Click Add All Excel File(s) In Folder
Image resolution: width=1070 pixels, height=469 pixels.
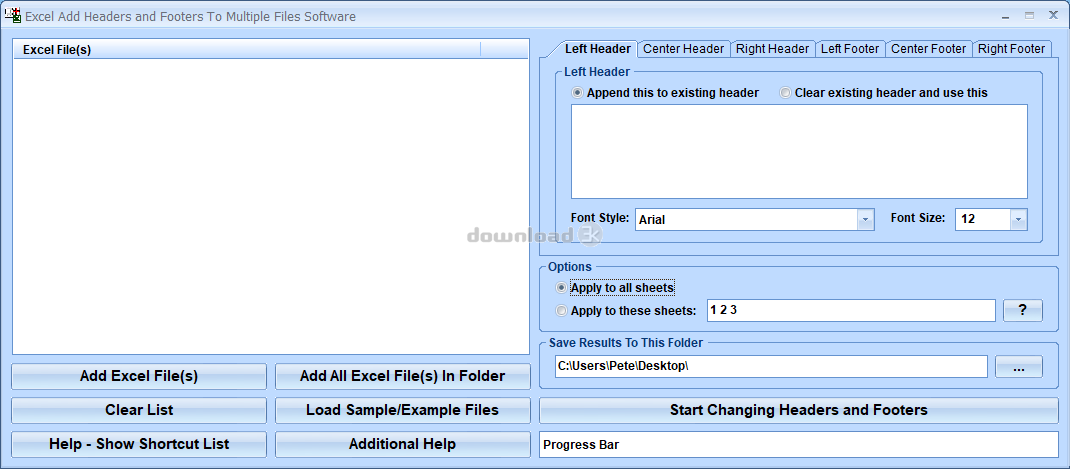(x=403, y=376)
